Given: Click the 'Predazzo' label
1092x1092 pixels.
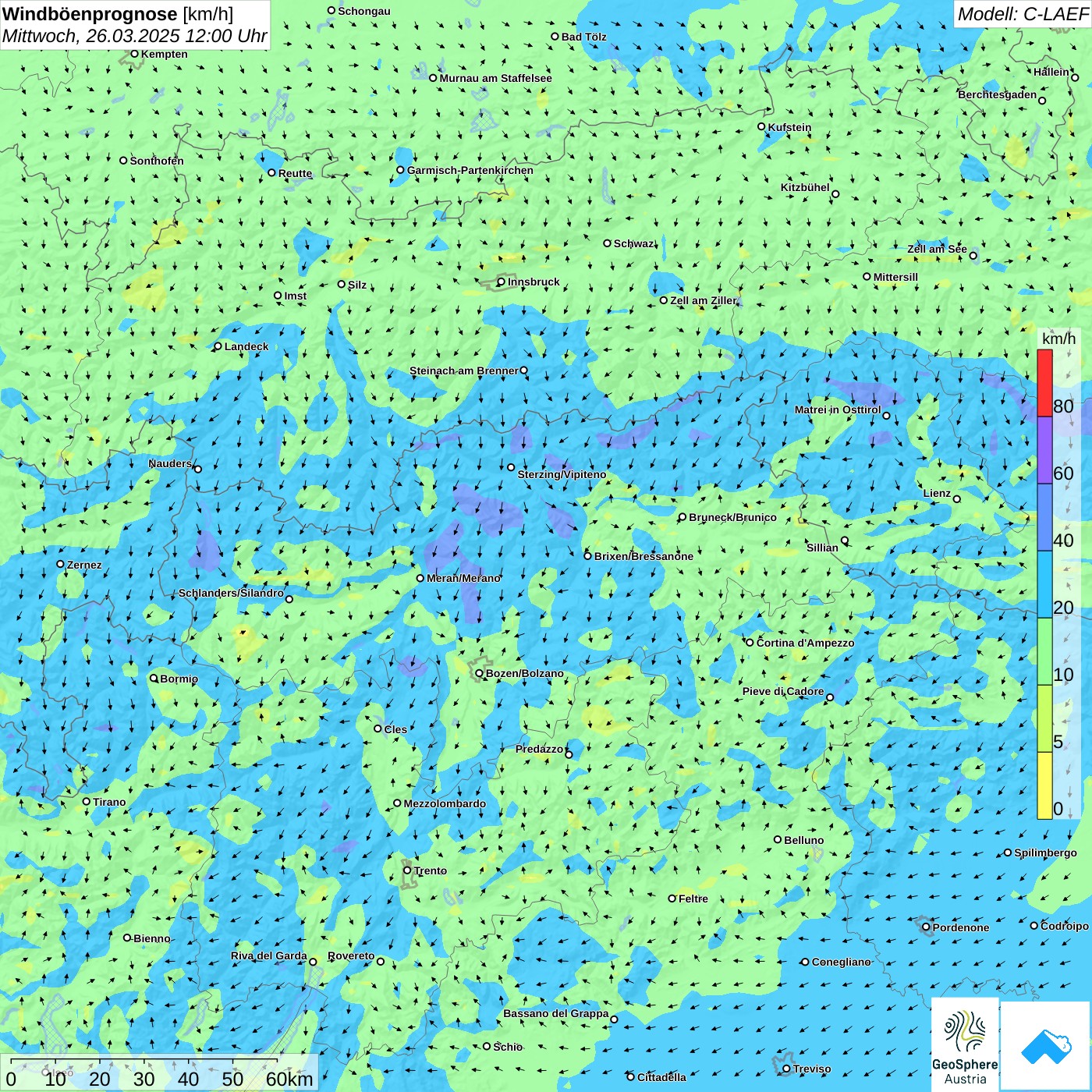Looking at the screenshot, I should [x=540, y=749].
